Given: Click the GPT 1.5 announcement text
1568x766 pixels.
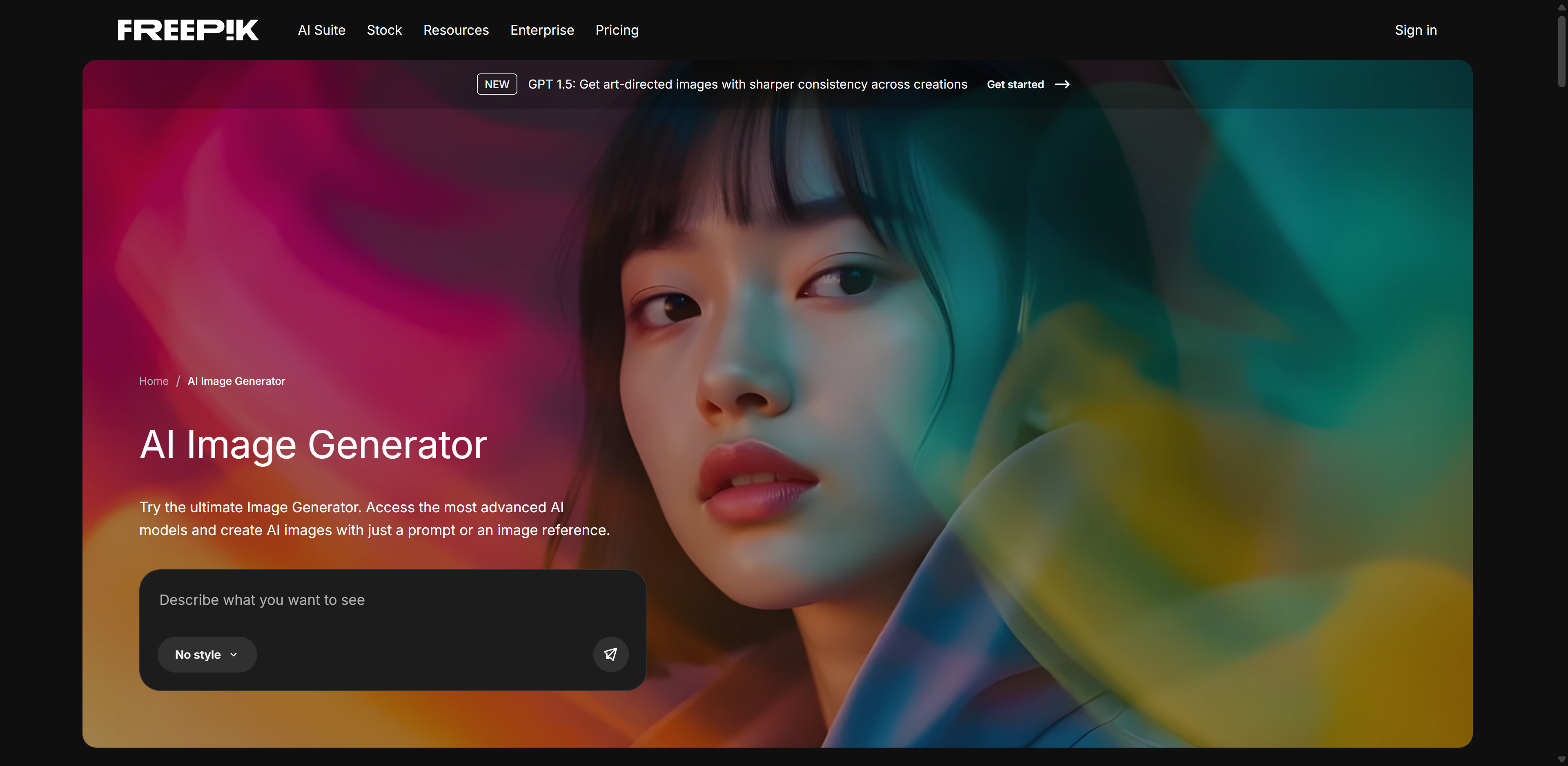Looking at the screenshot, I should [x=747, y=84].
